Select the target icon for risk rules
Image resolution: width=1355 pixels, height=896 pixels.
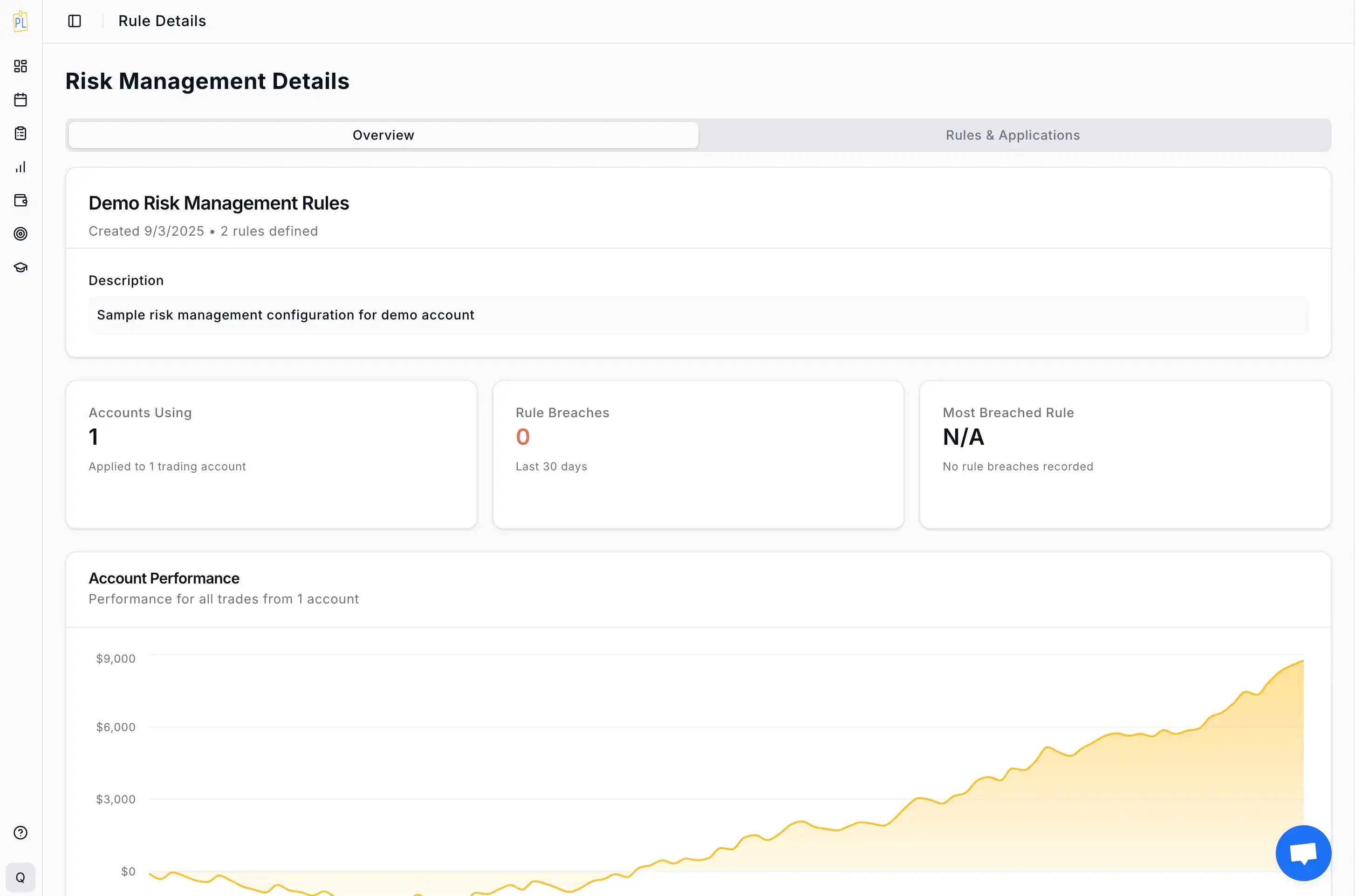tap(21, 233)
